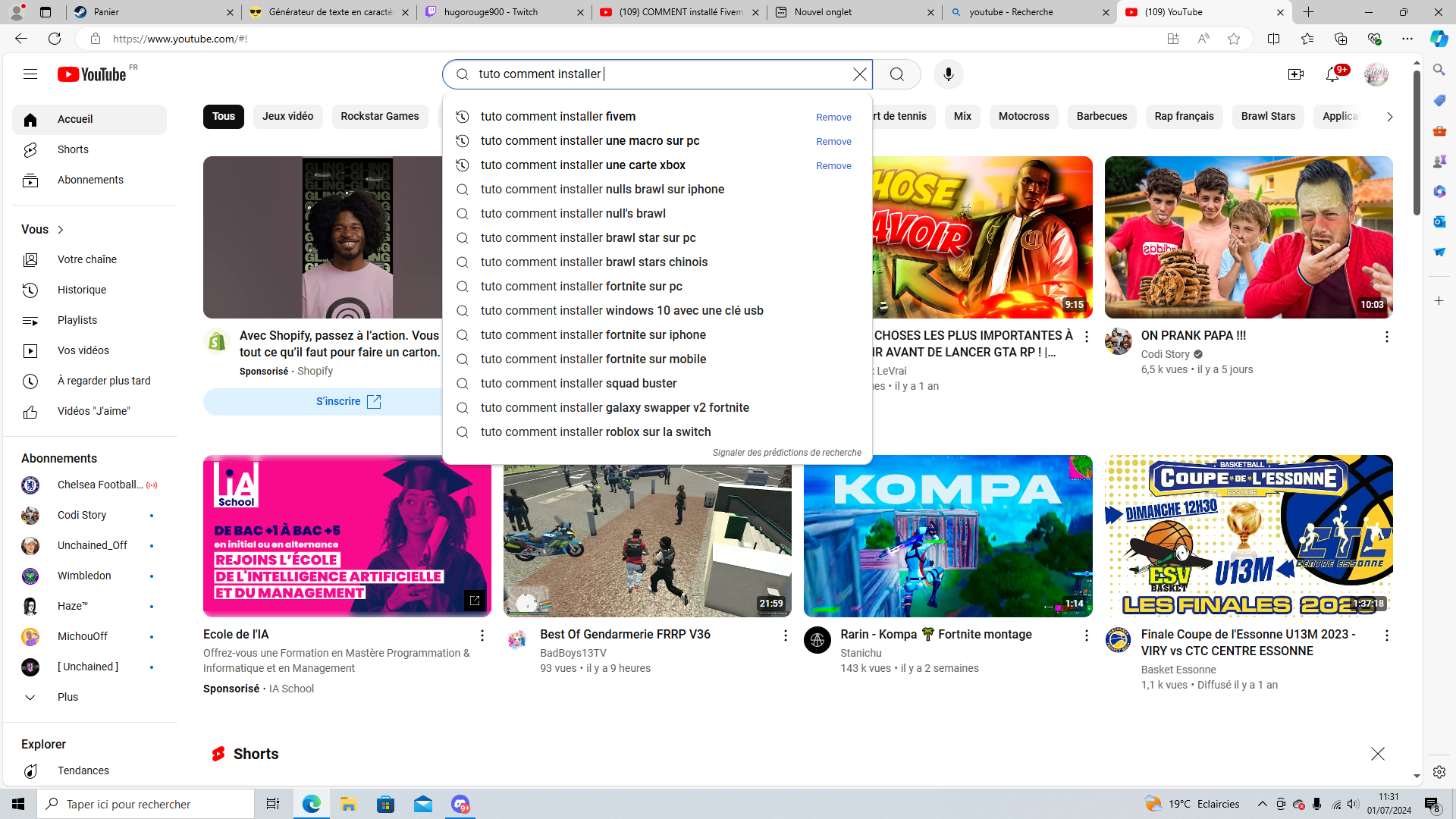Select the Motocross chip
The width and height of the screenshot is (1456, 819).
pyautogui.click(x=1024, y=117)
